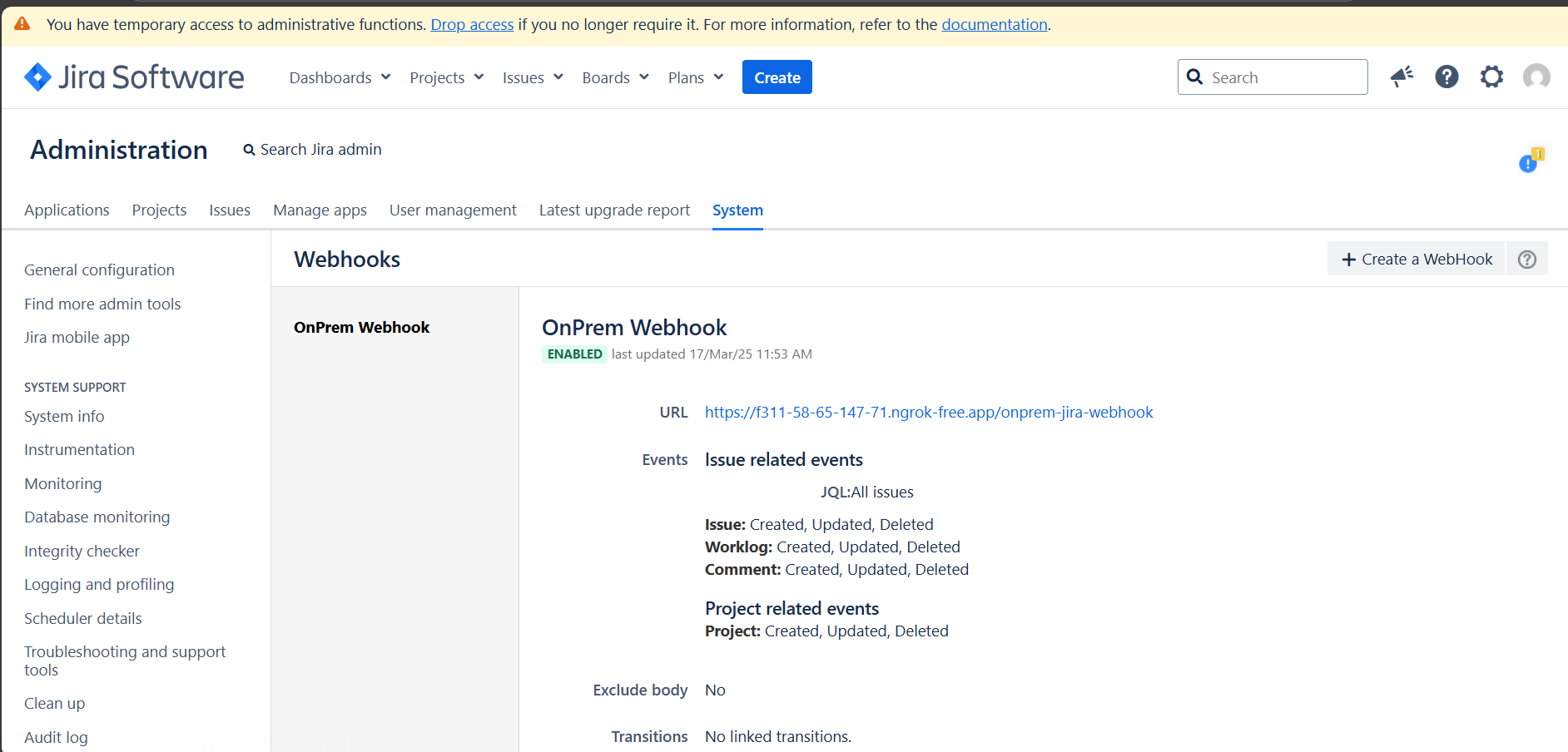
Task: Click the warning triangle in the banner
Action: (x=22, y=23)
